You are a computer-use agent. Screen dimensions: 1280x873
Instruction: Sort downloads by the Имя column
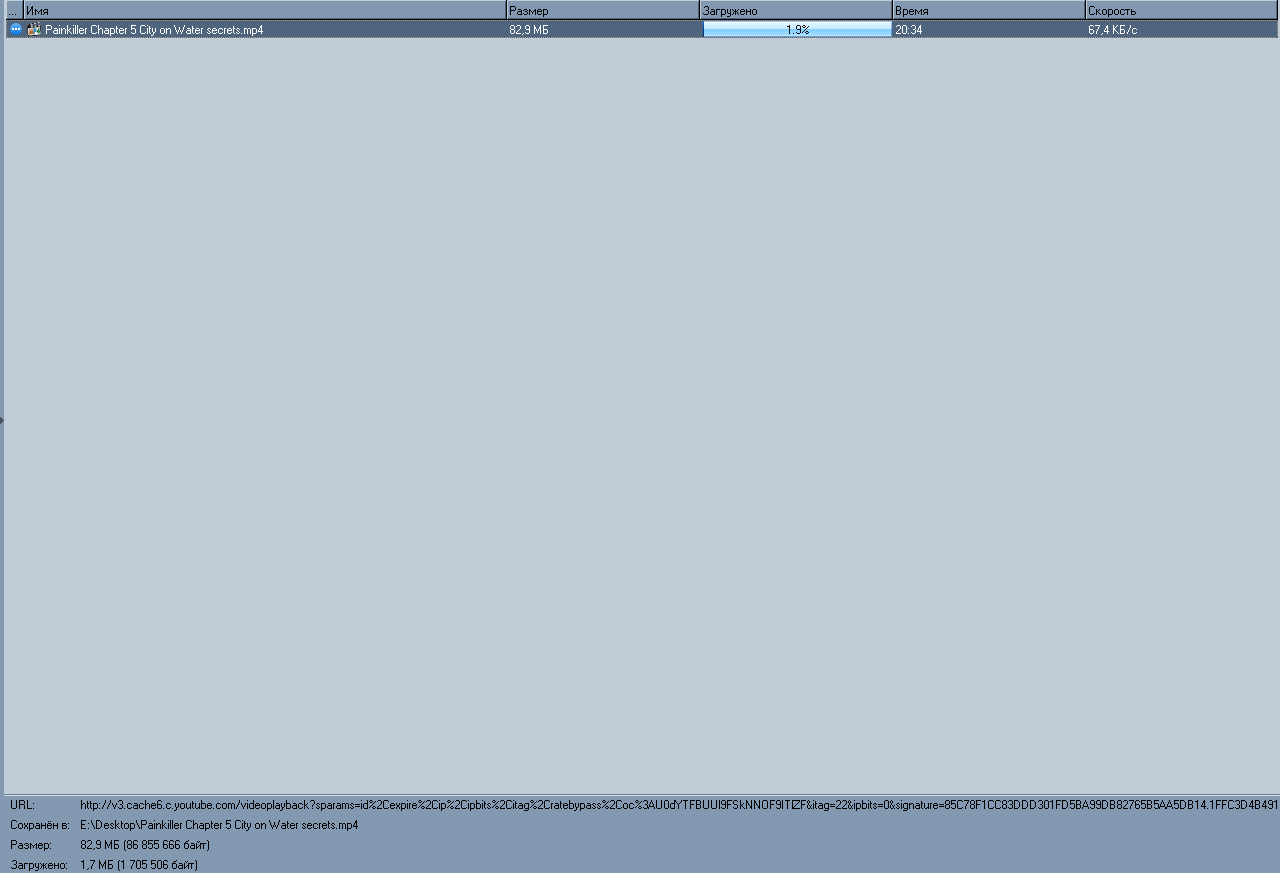(x=264, y=10)
